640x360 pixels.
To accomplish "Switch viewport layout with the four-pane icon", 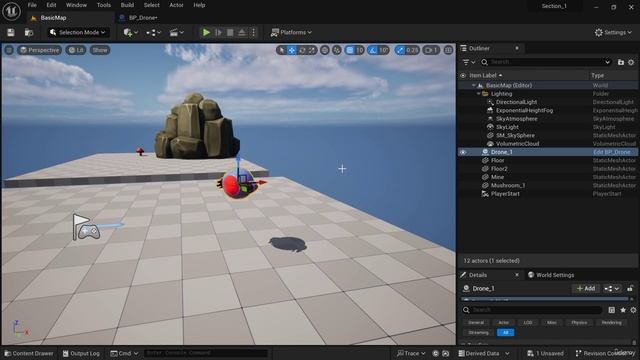I will point(448,50).
